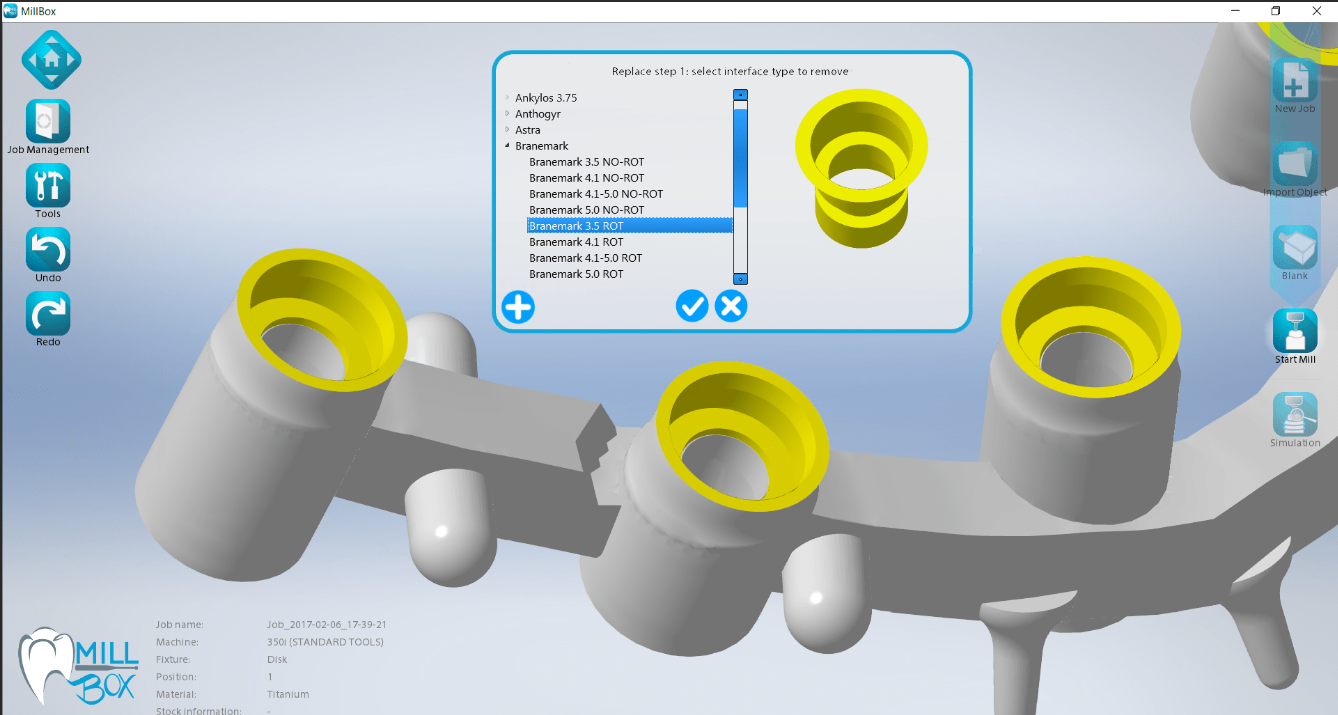Select Branemark 5.0 NO-ROT

pyautogui.click(x=587, y=210)
